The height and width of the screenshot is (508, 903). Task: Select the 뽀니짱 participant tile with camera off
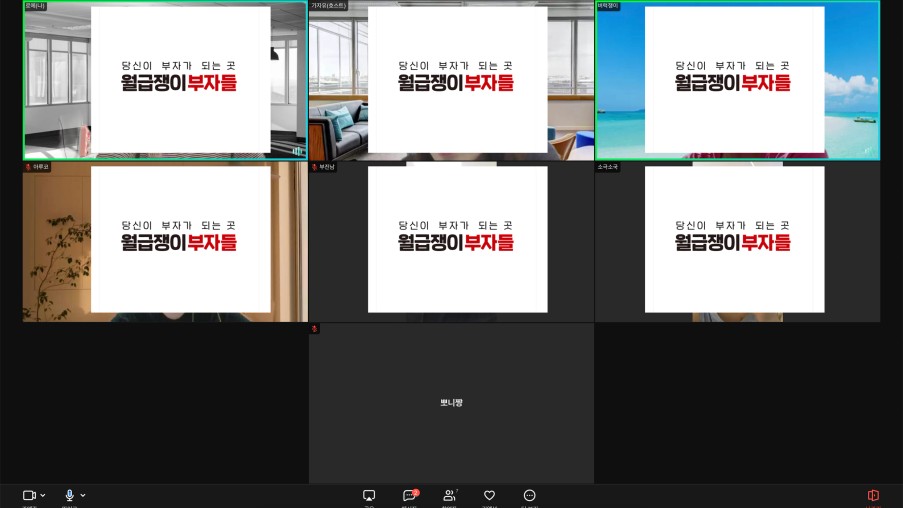(452, 403)
